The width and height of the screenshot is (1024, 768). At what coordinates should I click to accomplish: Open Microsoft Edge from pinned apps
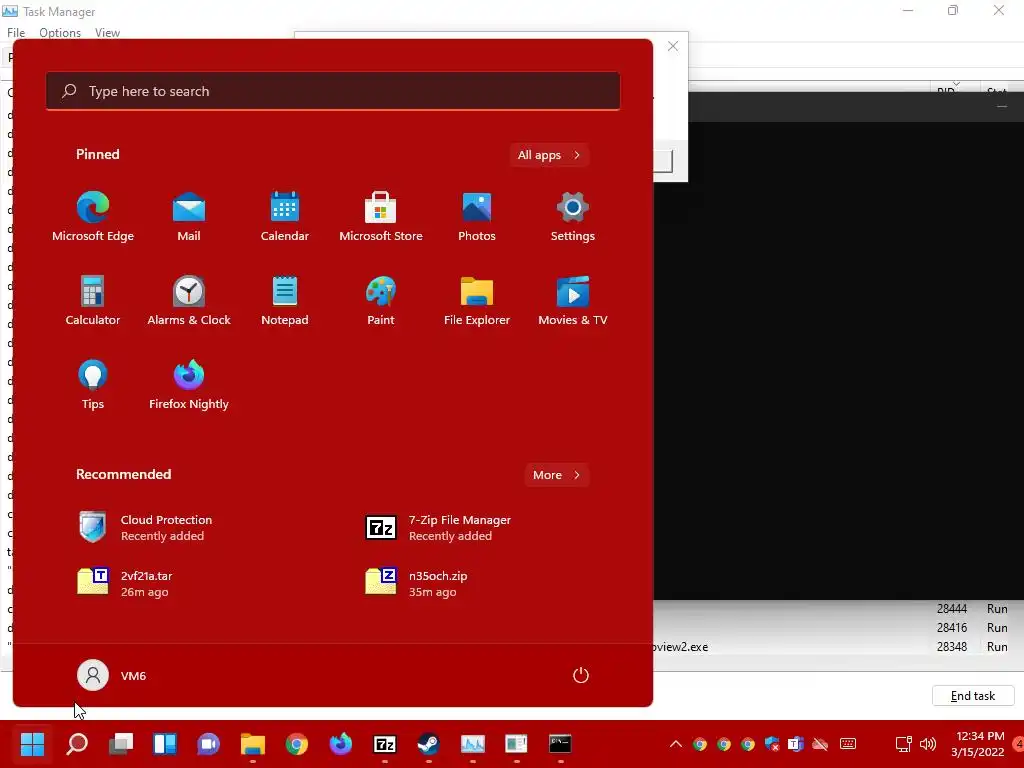click(93, 217)
